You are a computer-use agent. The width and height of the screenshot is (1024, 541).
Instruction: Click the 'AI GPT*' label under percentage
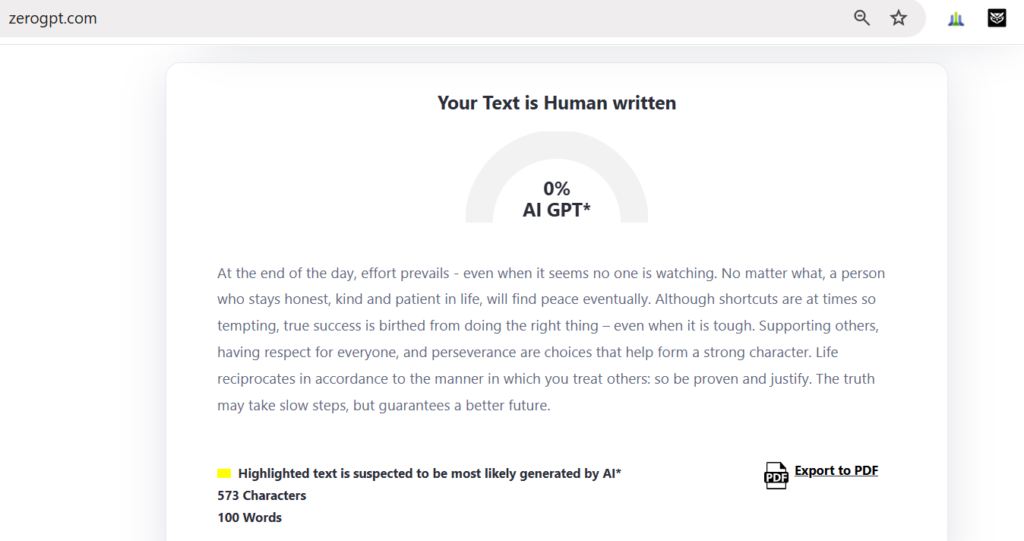[556, 210]
